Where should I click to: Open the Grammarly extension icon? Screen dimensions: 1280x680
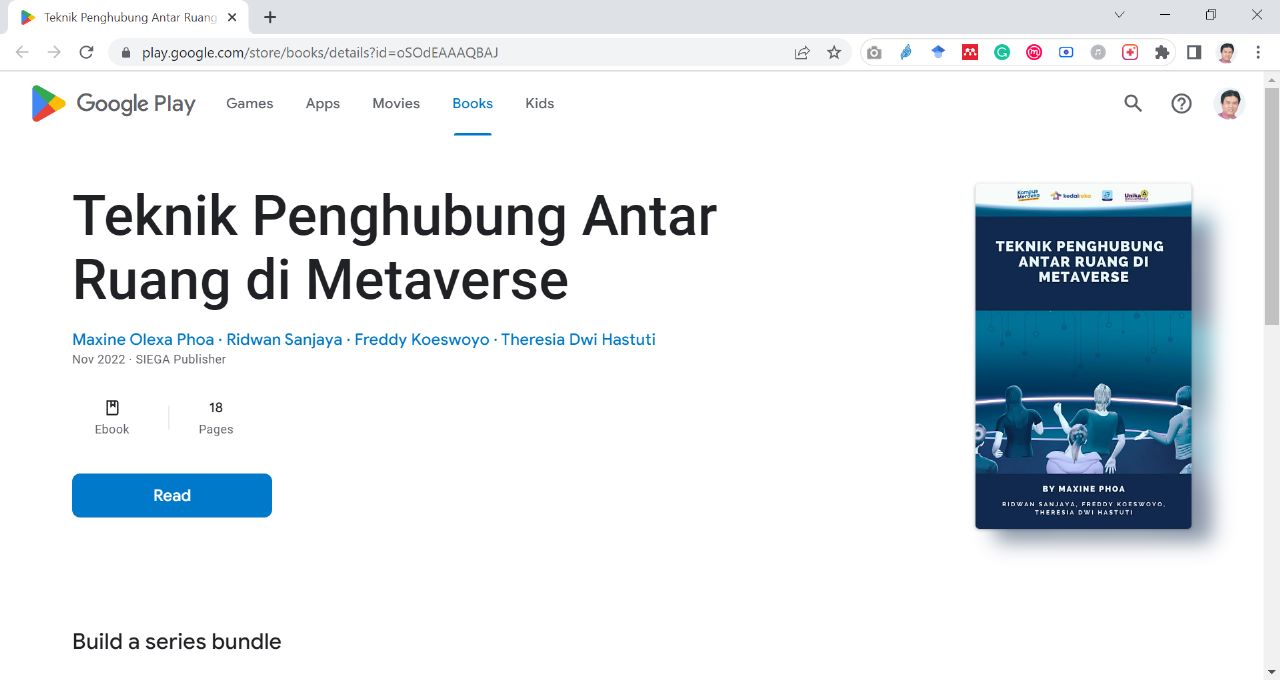[x=1001, y=53]
